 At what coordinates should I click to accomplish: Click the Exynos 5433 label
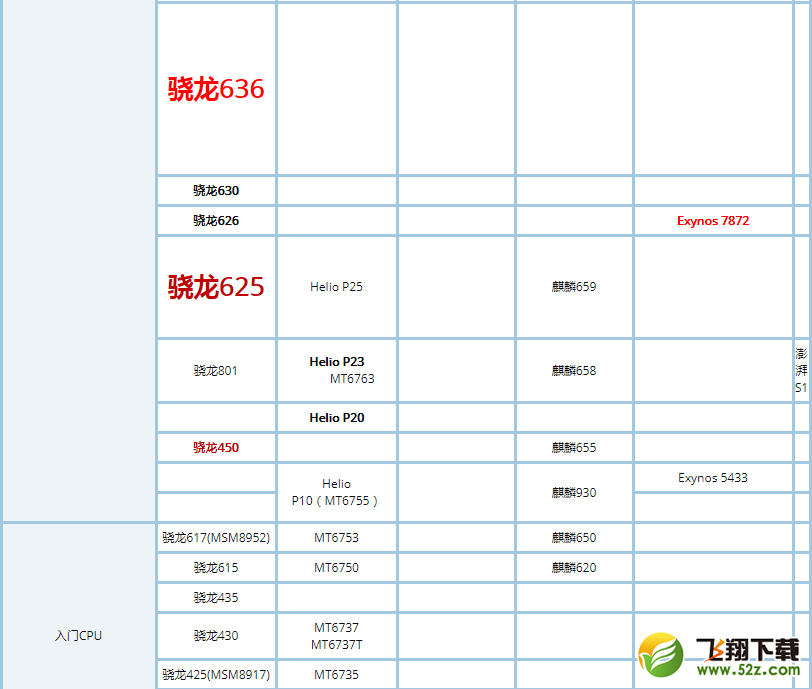pyautogui.click(x=712, y=477)
